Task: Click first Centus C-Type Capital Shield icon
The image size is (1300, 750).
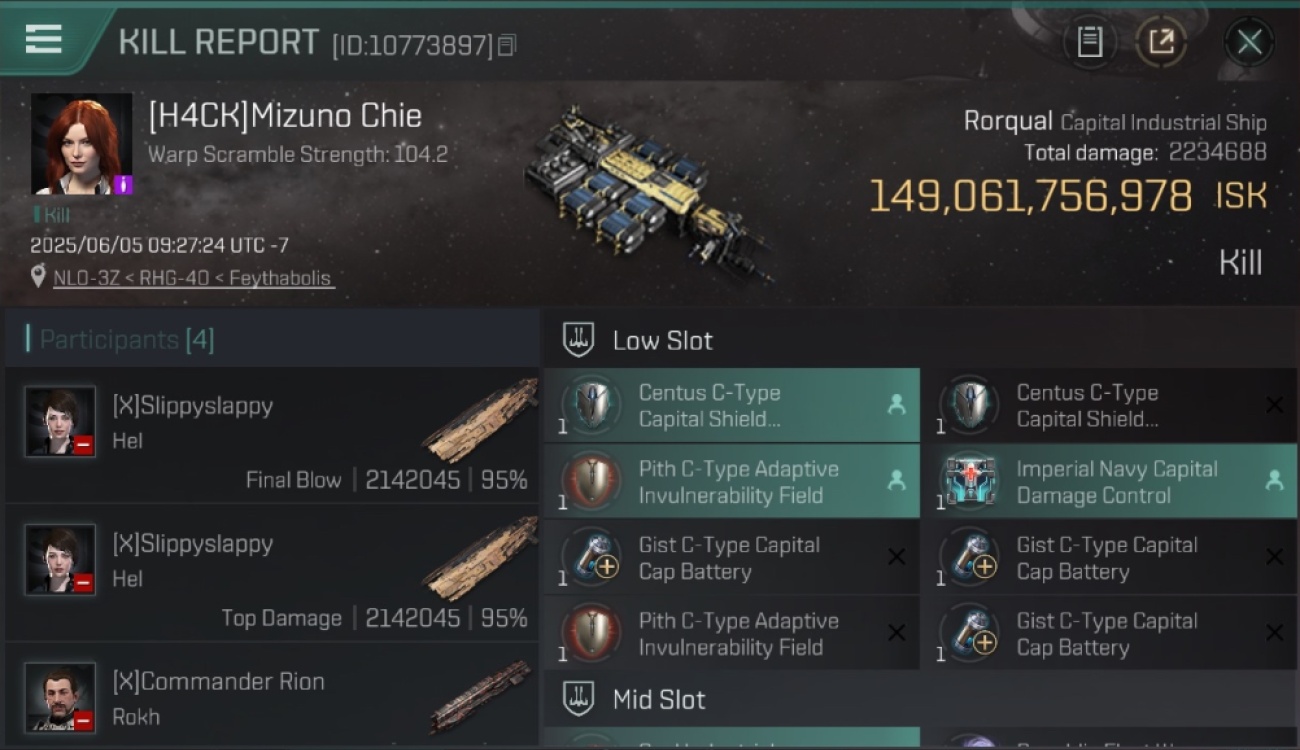Action: click(x=591, y=405)
